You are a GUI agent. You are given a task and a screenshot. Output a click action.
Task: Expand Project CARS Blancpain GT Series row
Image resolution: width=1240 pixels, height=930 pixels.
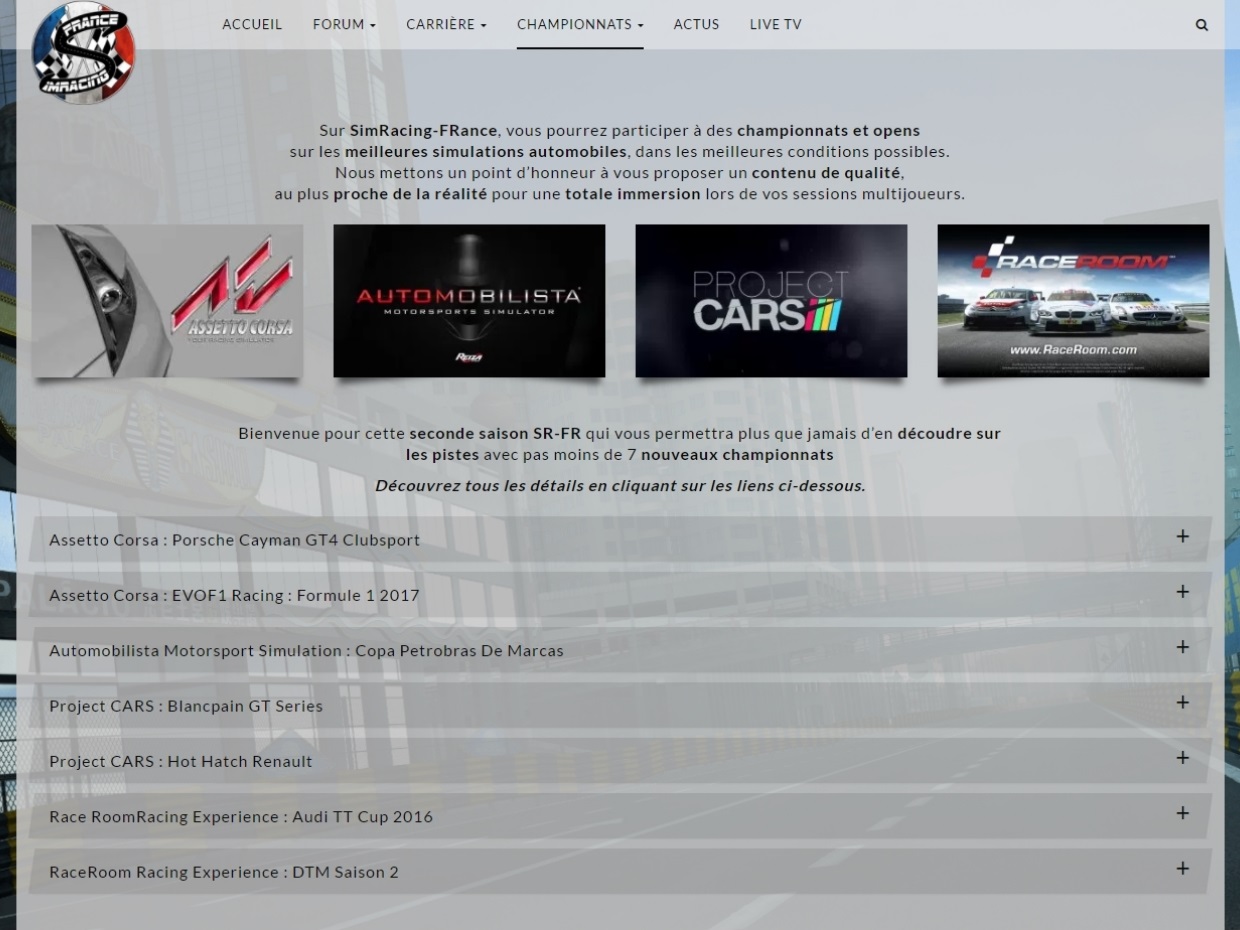620,705
